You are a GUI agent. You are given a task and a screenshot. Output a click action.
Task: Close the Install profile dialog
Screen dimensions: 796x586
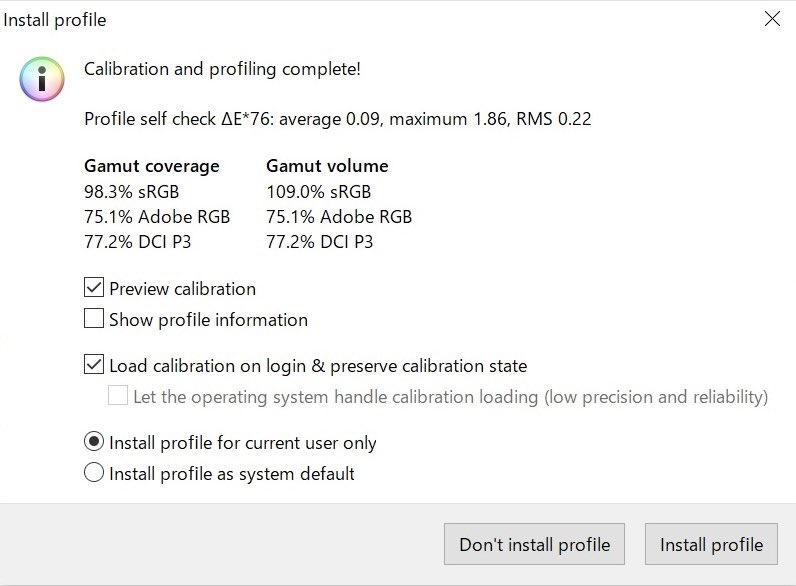coord(772,19)
